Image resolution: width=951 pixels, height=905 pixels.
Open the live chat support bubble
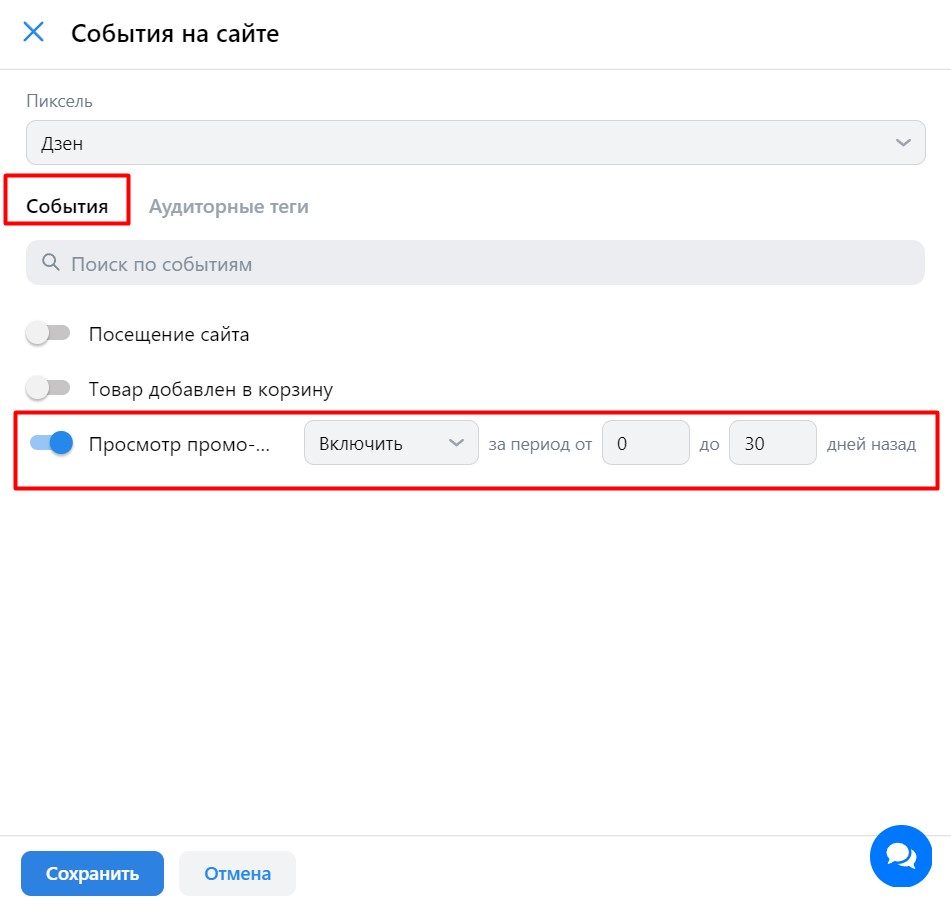900,855
